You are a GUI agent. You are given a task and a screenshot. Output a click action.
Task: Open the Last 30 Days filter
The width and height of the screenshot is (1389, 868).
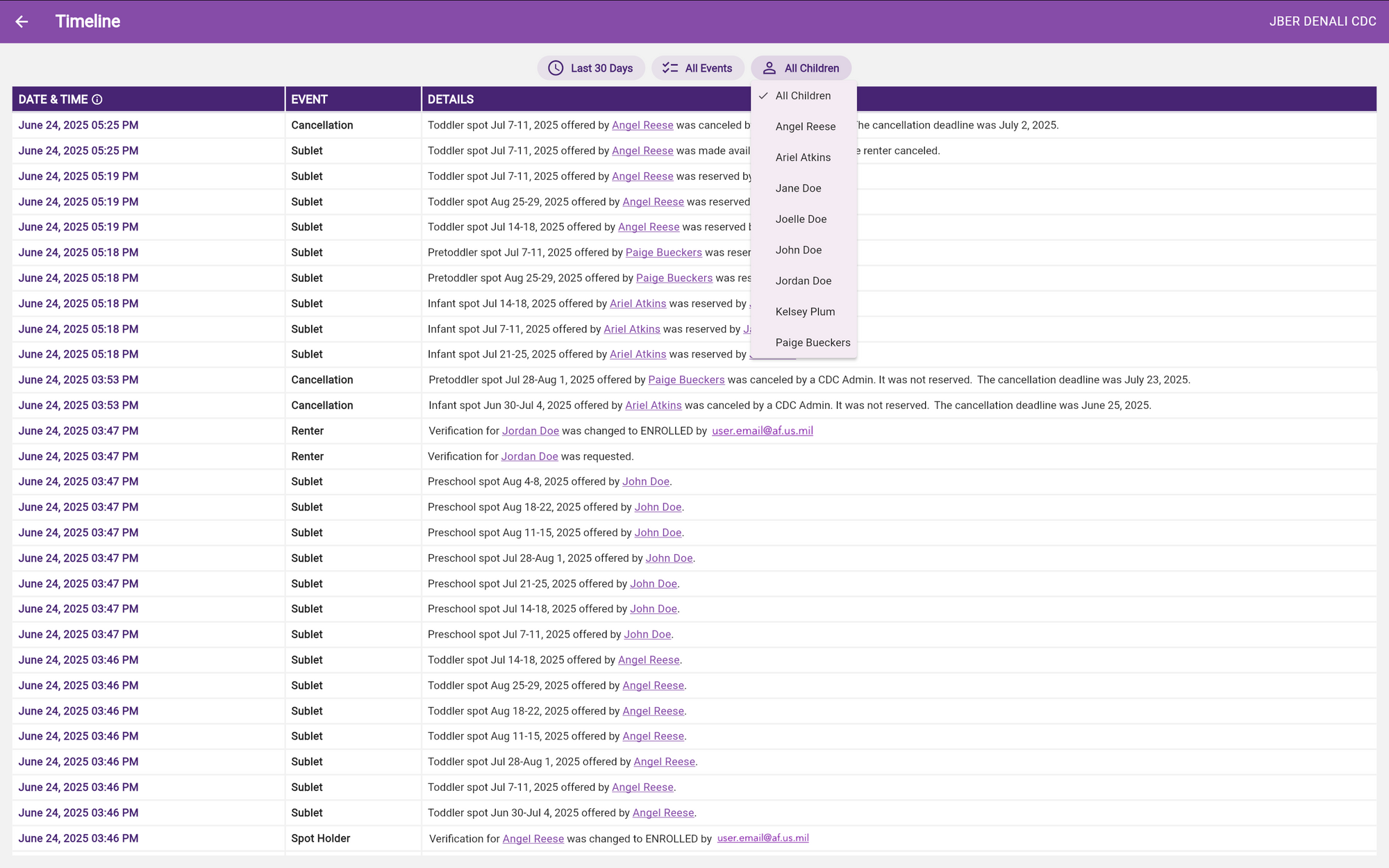point(591,68)
